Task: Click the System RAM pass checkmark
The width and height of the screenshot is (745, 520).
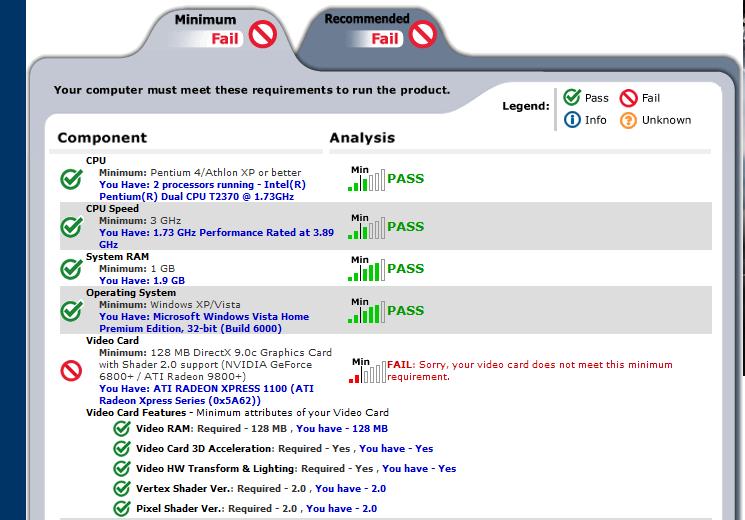Action: coord(71,269)
